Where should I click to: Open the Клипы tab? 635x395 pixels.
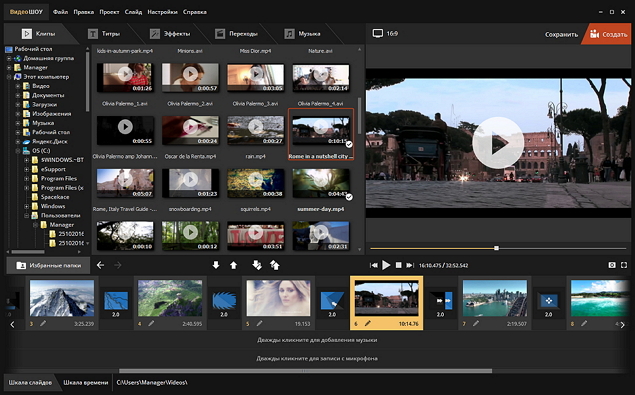click(38, 34)
